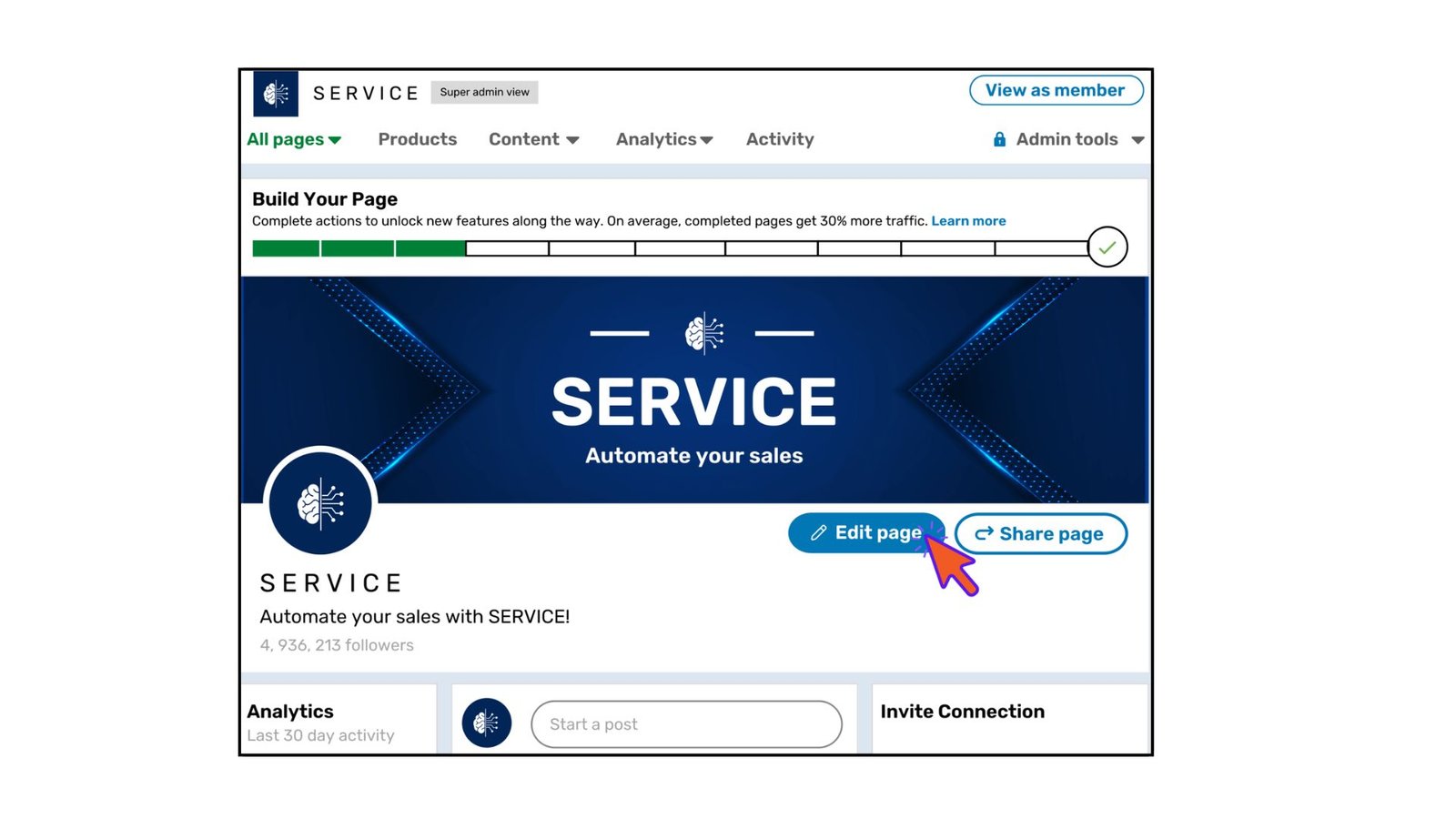Click the green filled progress bar segment
1456x819 pixels.
click(x=359, y=248)
